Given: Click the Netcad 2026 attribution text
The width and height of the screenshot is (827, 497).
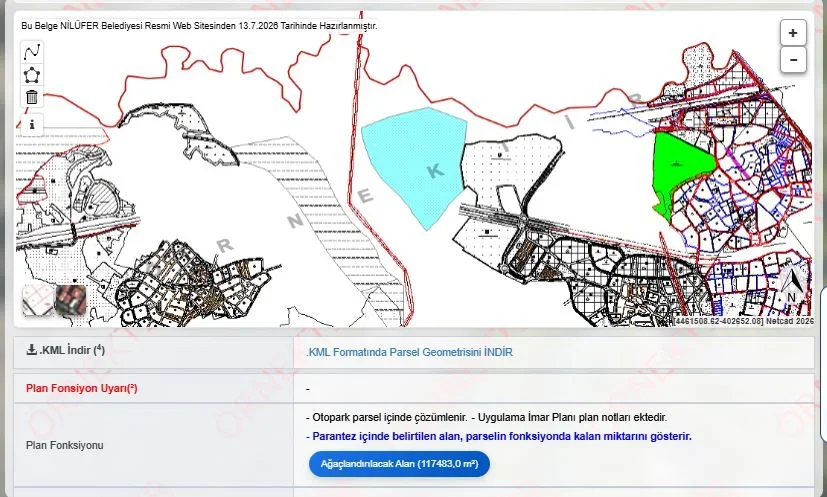Looking at the screenshot, I should [790, 321].
